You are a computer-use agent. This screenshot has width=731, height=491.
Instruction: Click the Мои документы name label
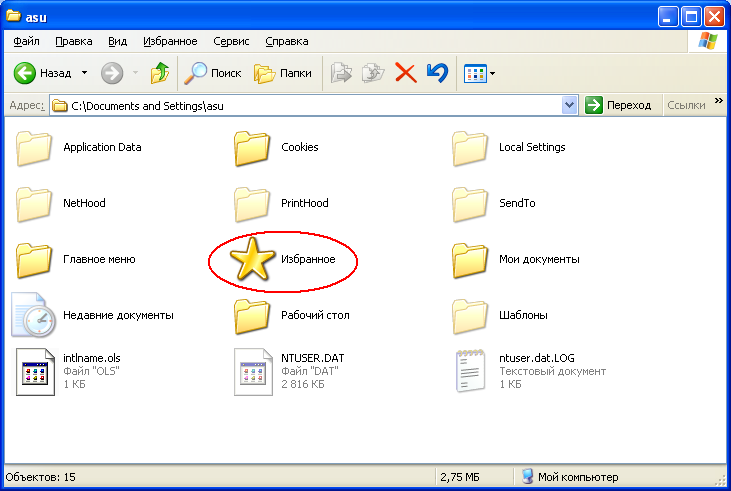point(539,259)
